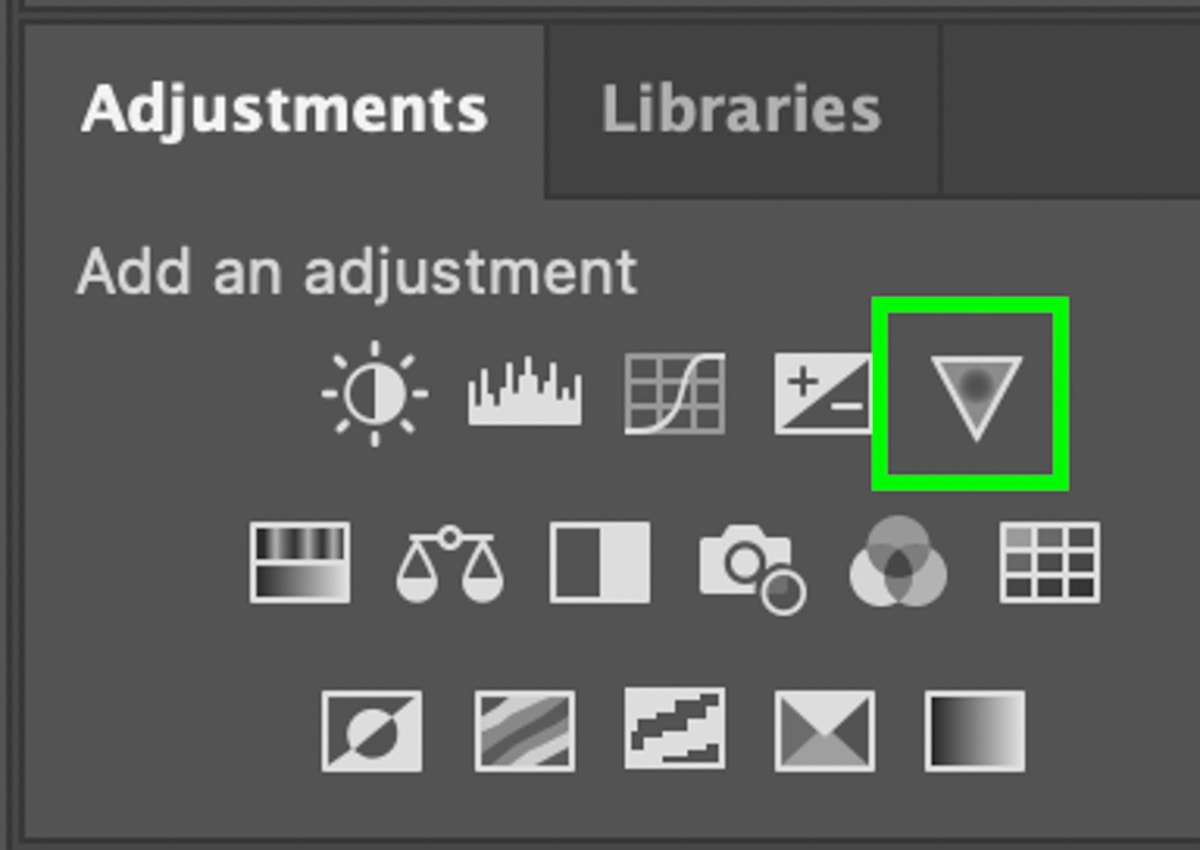Add a Brightness/Contrast adjustment

(375, 393)
